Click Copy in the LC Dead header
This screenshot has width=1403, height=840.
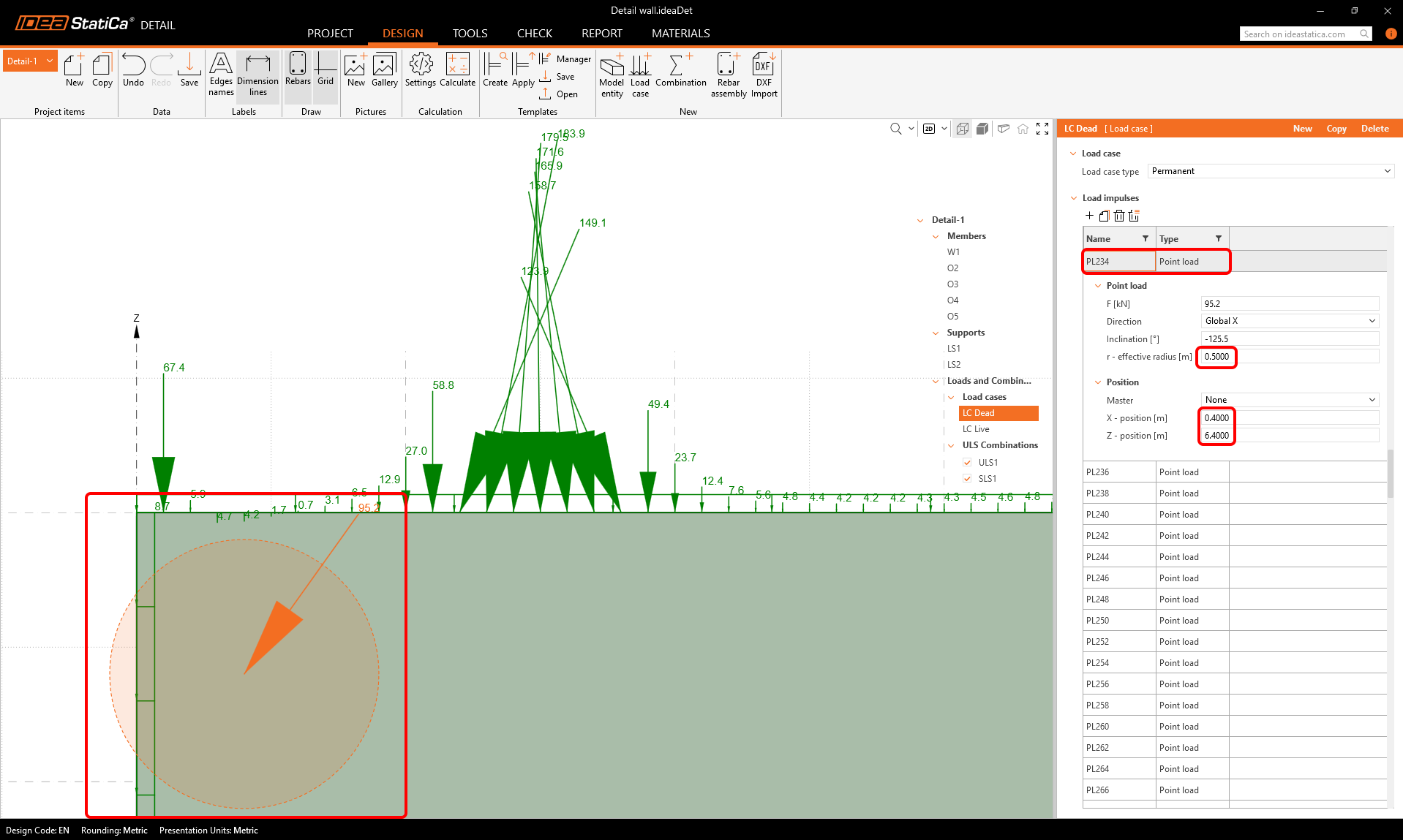point(1336,129)
